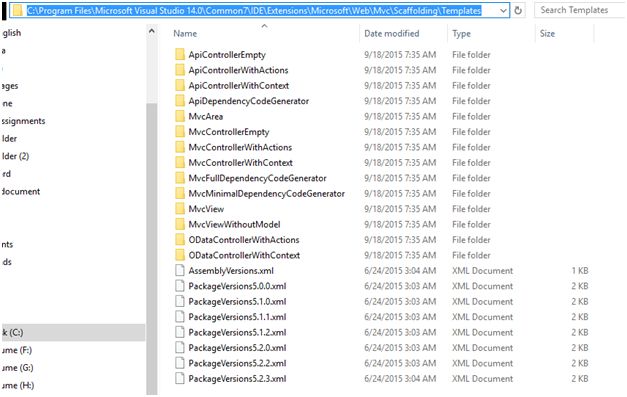Click the PackageVersions5.2.0.xml file icon
Image resolution: width=627 pixels, height=397 pixels.
click(x=180, y=348)
